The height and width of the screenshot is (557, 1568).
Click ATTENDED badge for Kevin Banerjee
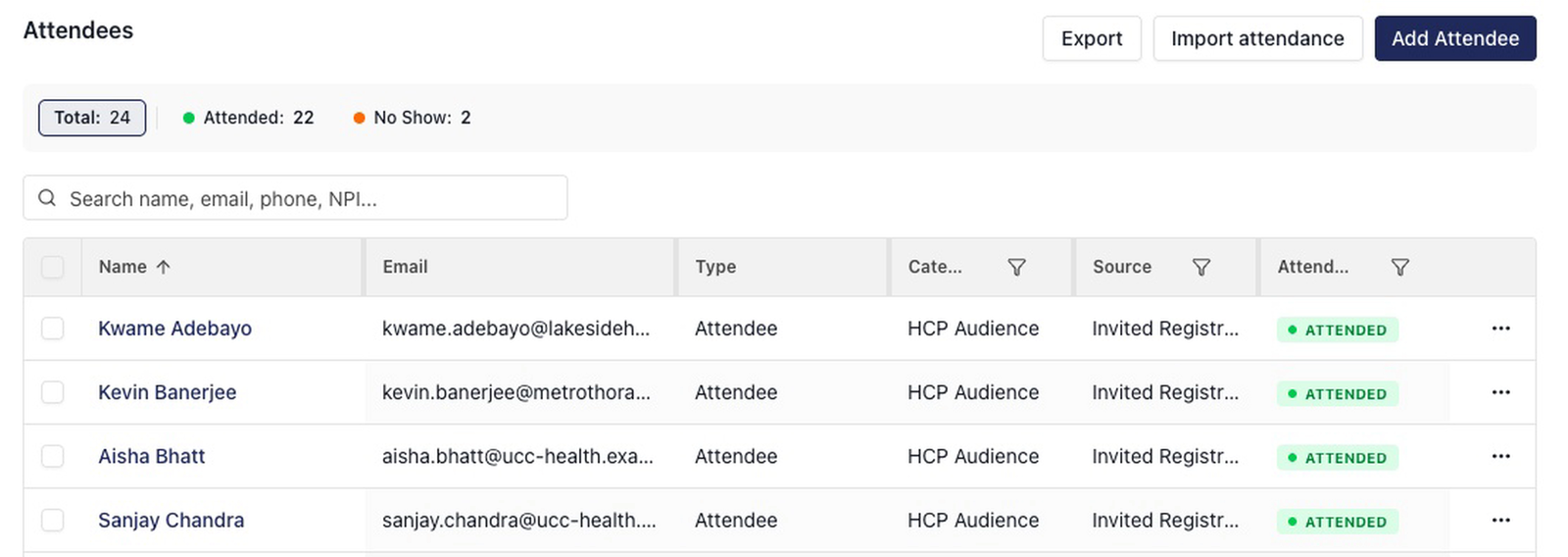(1338, 393)
